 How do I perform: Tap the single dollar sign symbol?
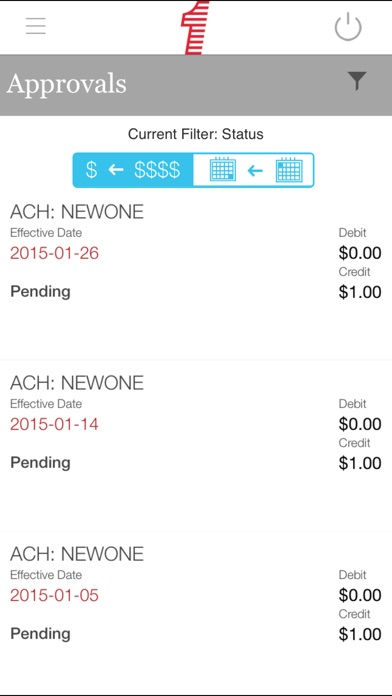tap(91, 170)
